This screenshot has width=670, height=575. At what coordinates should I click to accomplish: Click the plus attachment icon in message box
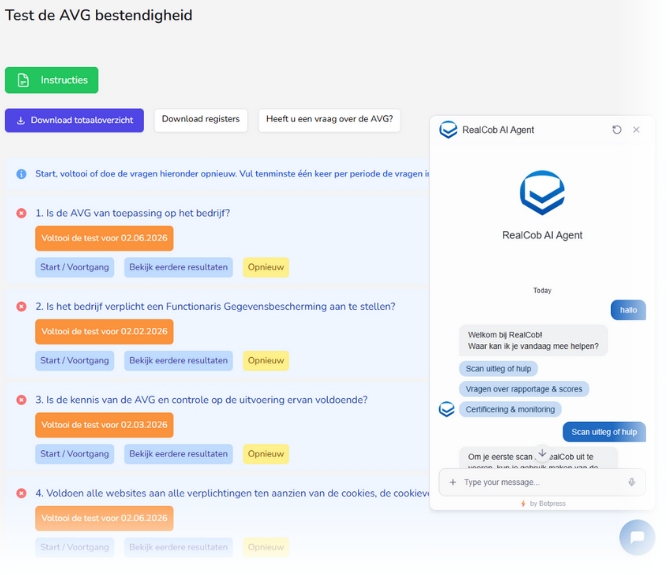(x=452, y=482)
